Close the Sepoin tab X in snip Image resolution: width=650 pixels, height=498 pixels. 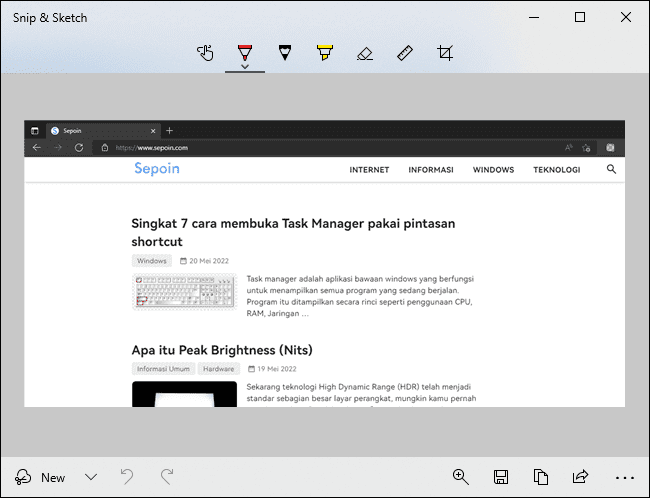pos(153,131)
